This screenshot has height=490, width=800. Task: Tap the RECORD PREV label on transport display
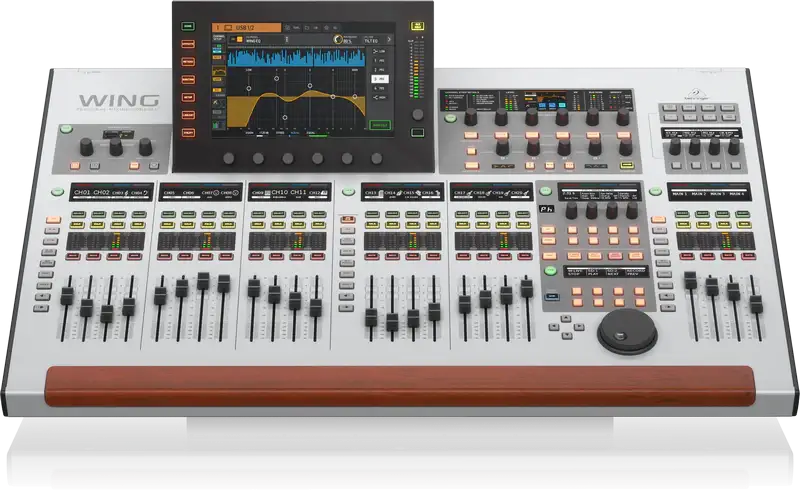click(635, 272)
